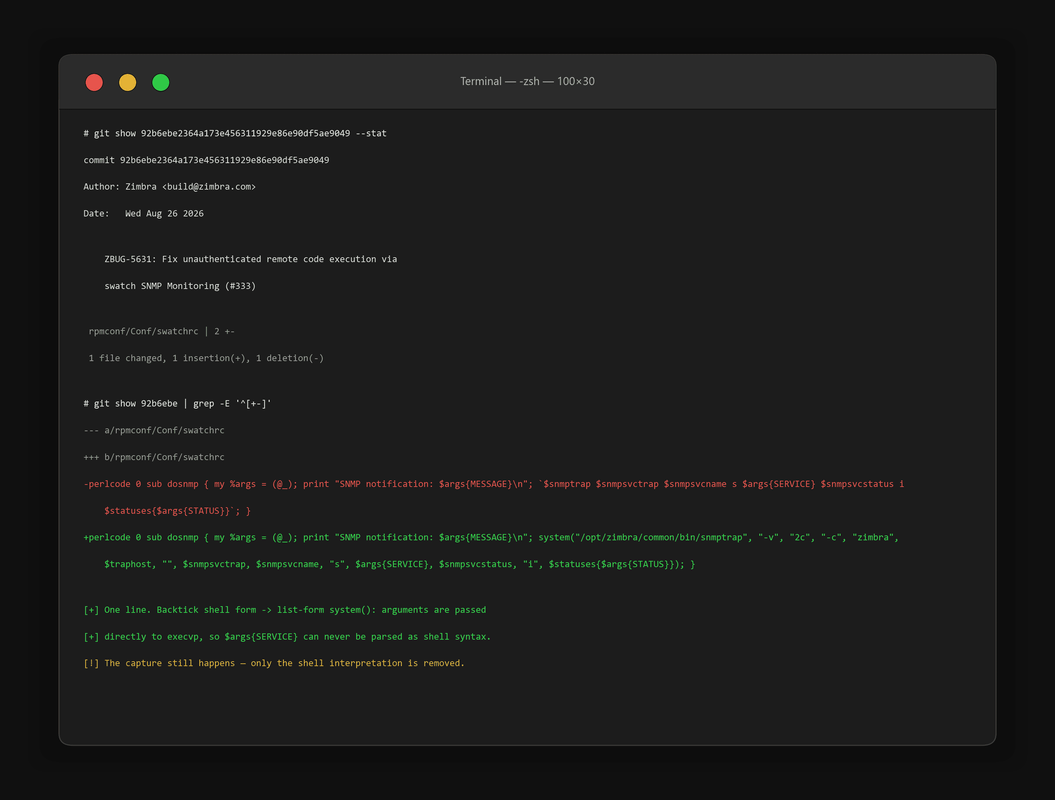The height and width of the screenshot is (800, 1055).
Task: Close the Terminal window with red button
Action: pos(94,82)
